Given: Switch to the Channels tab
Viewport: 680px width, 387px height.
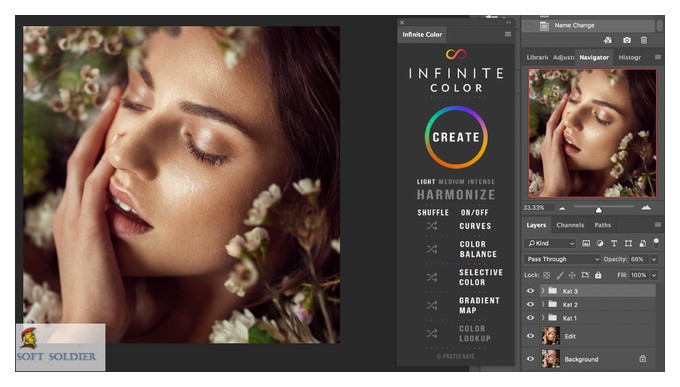Looking at the screenshot, I should coord(570,225).
